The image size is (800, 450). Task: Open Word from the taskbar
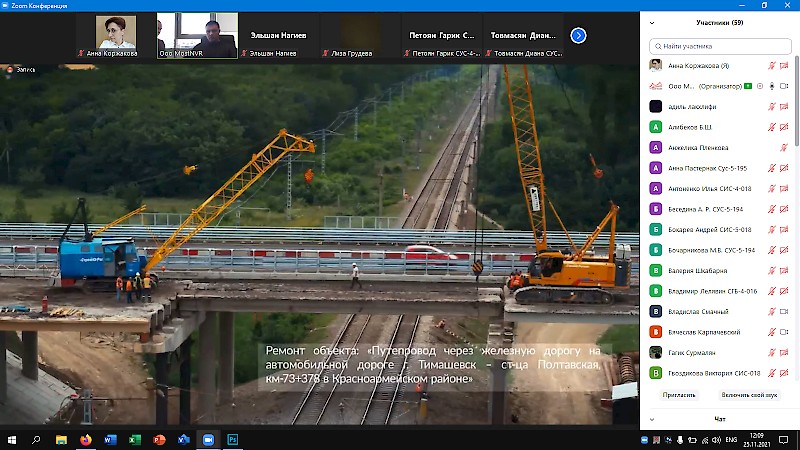(110, 439)
